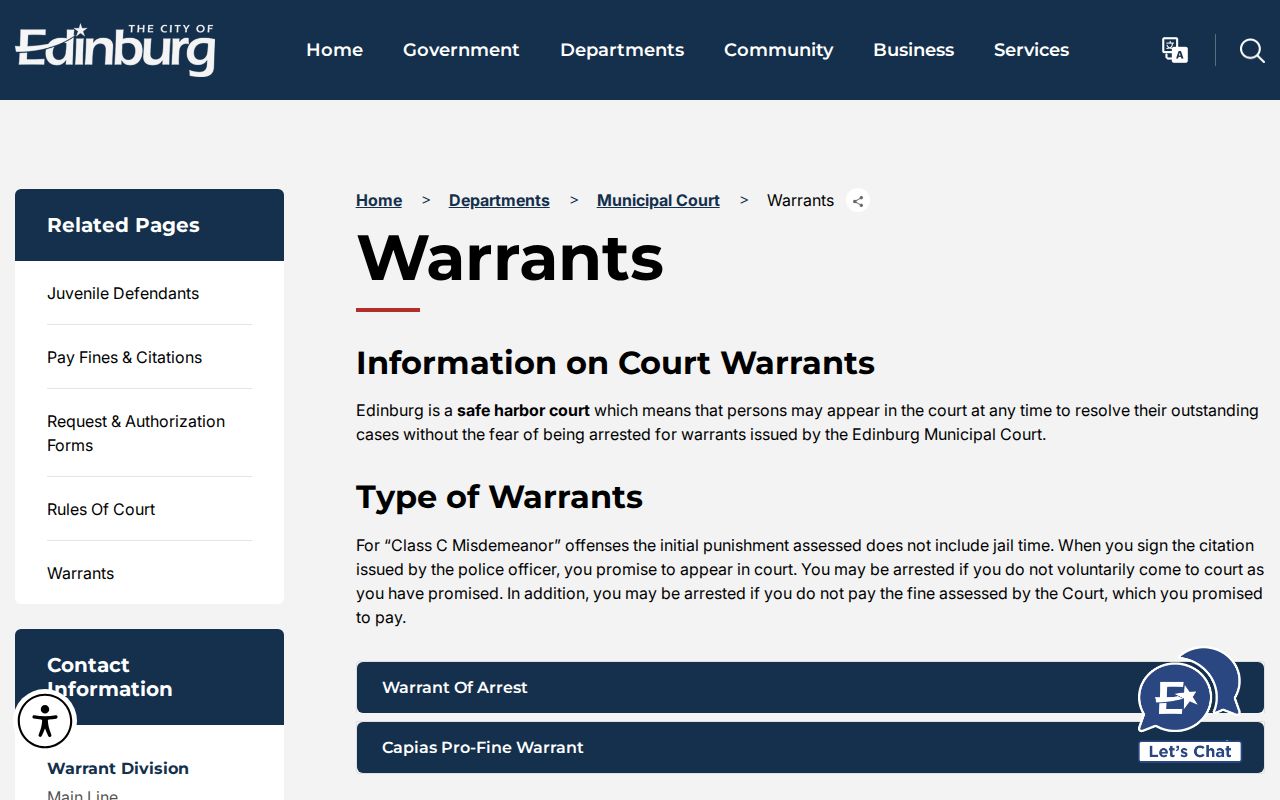Go to the Home breadcrumb link

379,200
